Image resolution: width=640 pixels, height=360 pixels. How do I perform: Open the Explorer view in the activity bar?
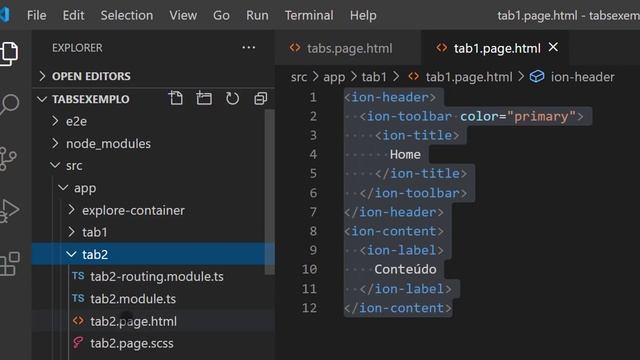tap(9, 53)
